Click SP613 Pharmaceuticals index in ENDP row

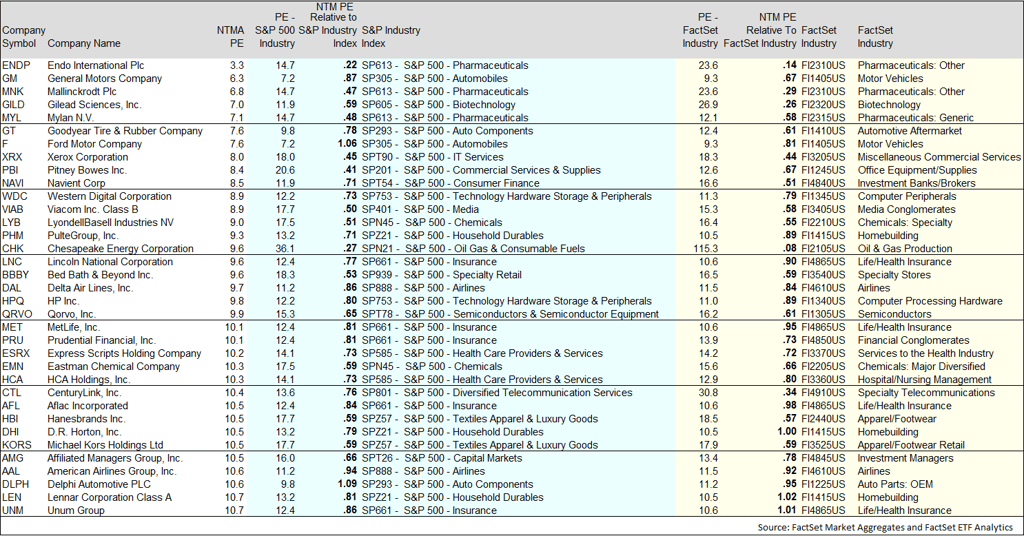[x=445, y=65]
